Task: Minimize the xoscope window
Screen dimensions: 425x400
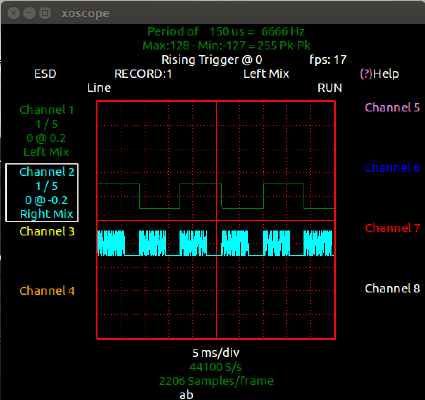Action: click(29, 13)
